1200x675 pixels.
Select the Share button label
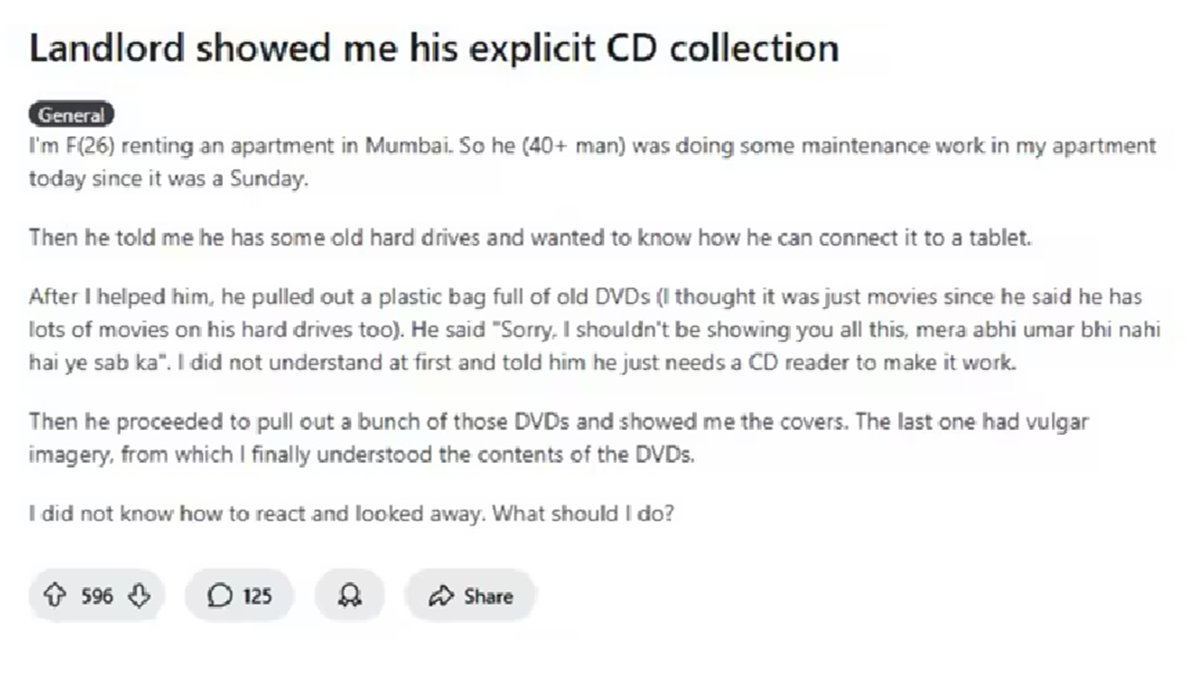pyautogui.click(x=488, y=596)
